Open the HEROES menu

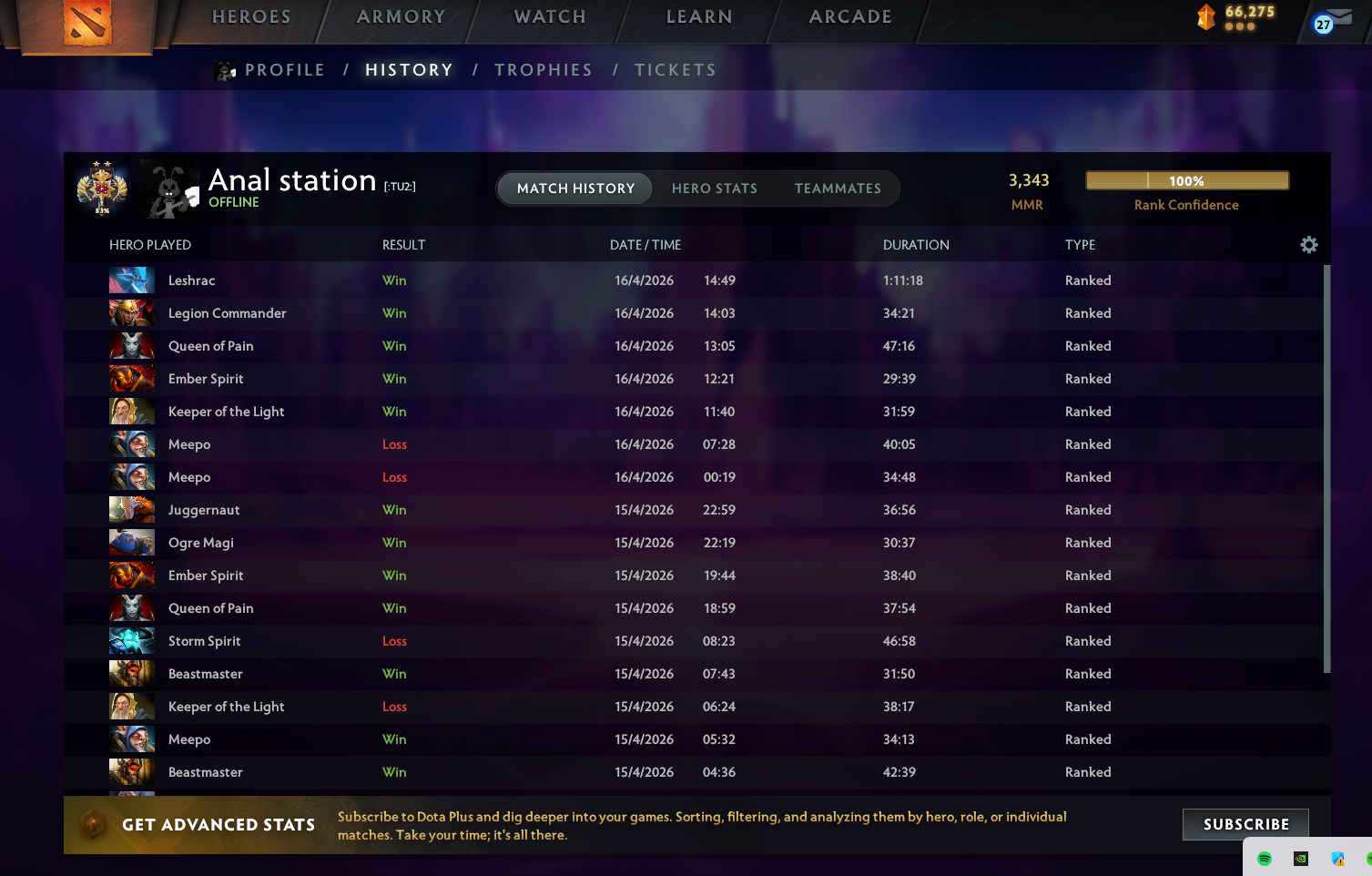coord(251,17)
